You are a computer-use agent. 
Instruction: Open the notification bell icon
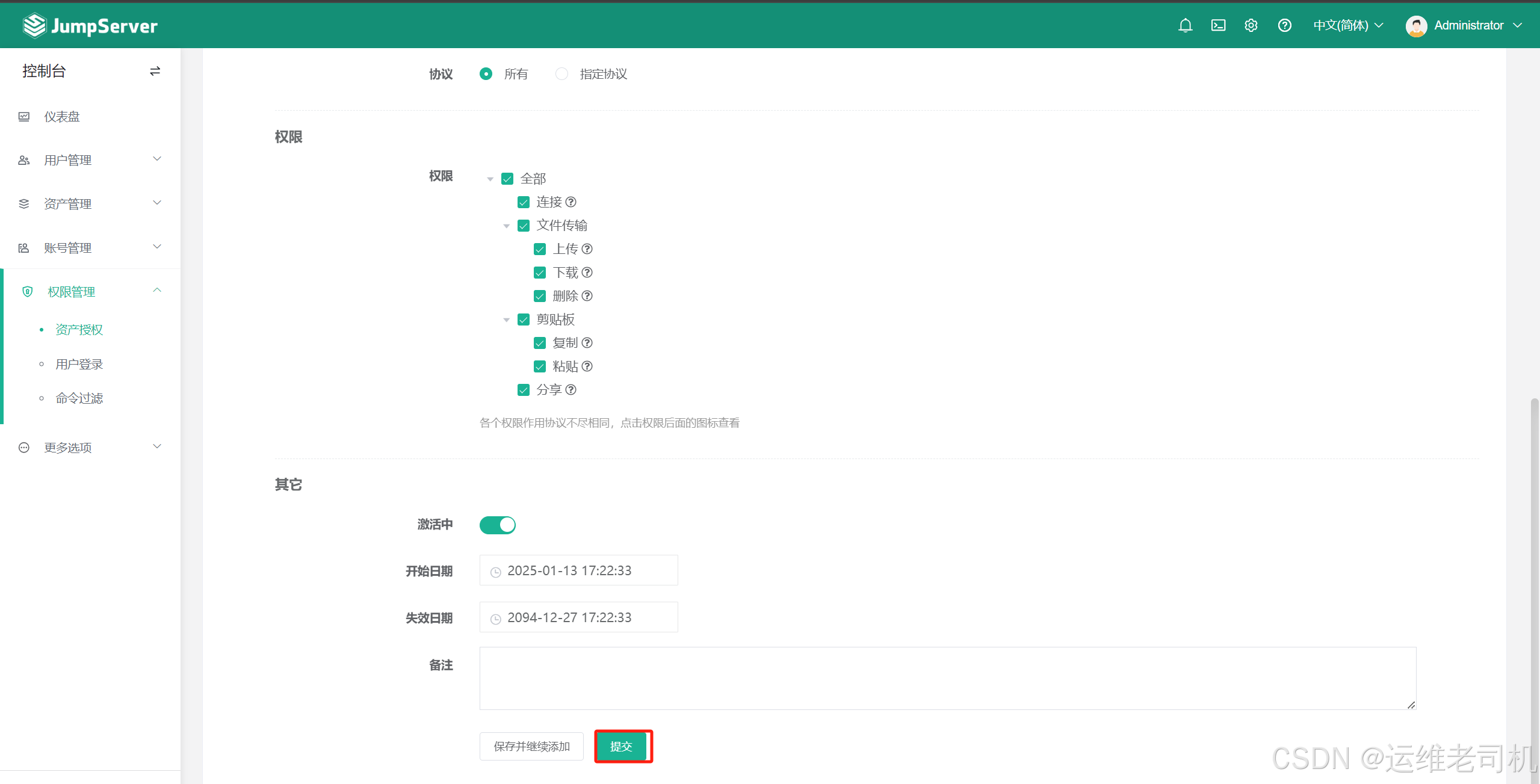1185,25
